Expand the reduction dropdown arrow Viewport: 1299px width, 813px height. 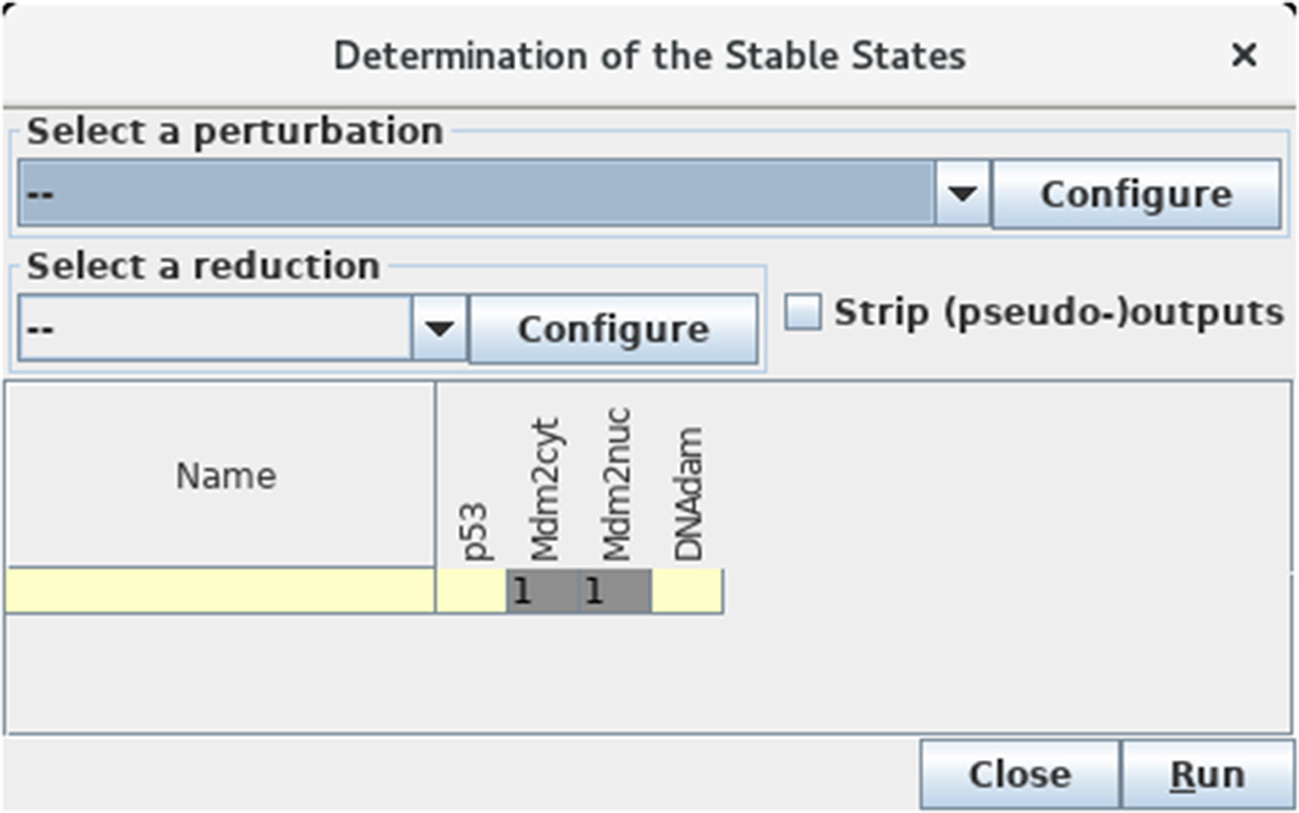pos(440,328)
